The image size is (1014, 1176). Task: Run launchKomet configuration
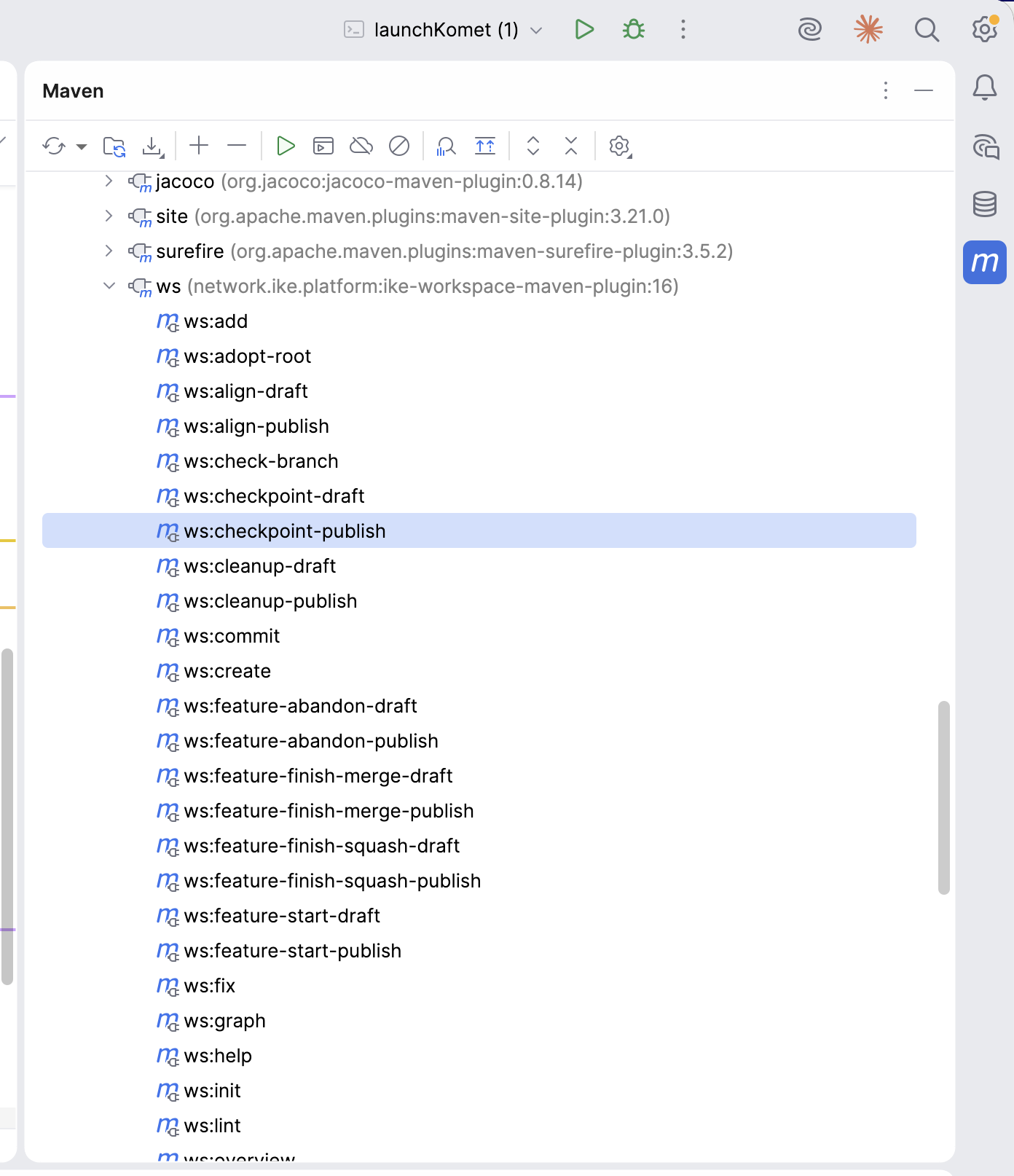(584, 30)
